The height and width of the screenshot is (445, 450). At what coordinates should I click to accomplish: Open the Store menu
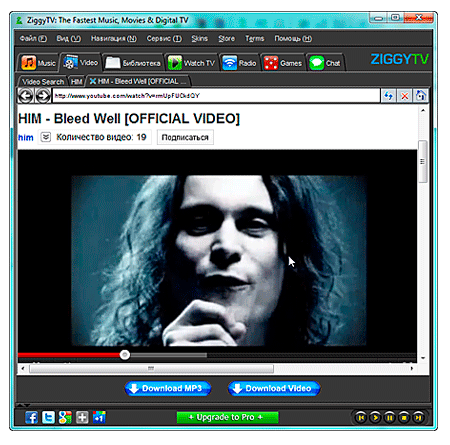click(226, 39)
